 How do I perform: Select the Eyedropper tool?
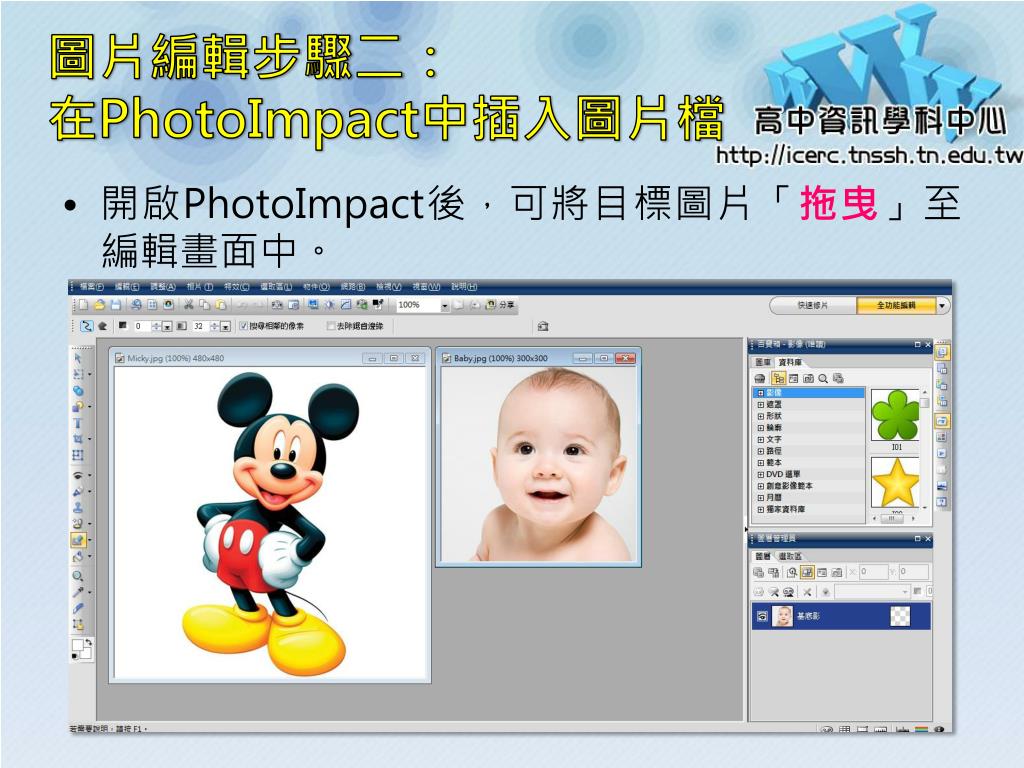(x=78, y=592)
